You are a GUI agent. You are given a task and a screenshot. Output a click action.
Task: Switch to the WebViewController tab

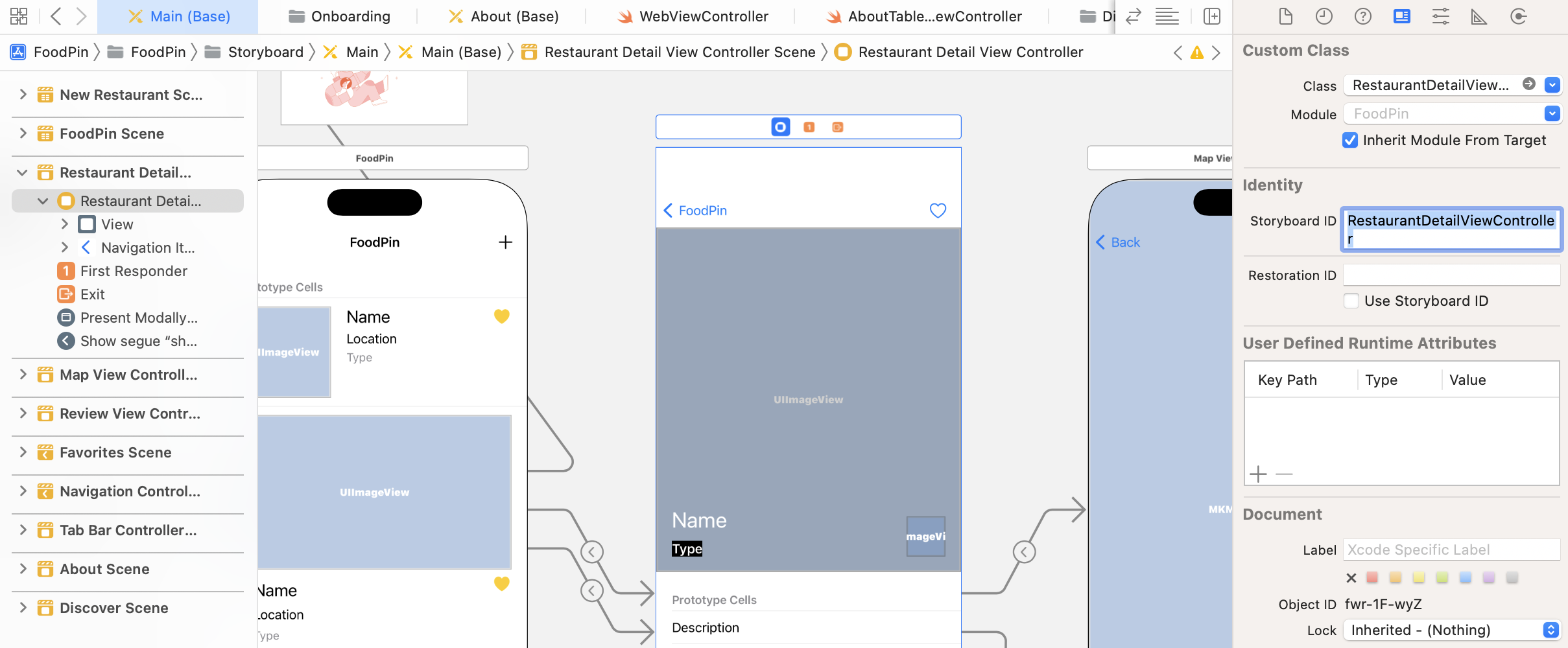(692, 16)
